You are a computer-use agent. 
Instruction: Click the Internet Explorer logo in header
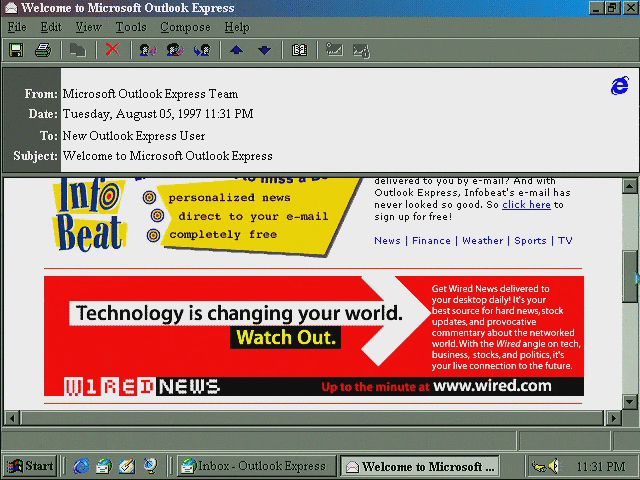pos(620,85)
